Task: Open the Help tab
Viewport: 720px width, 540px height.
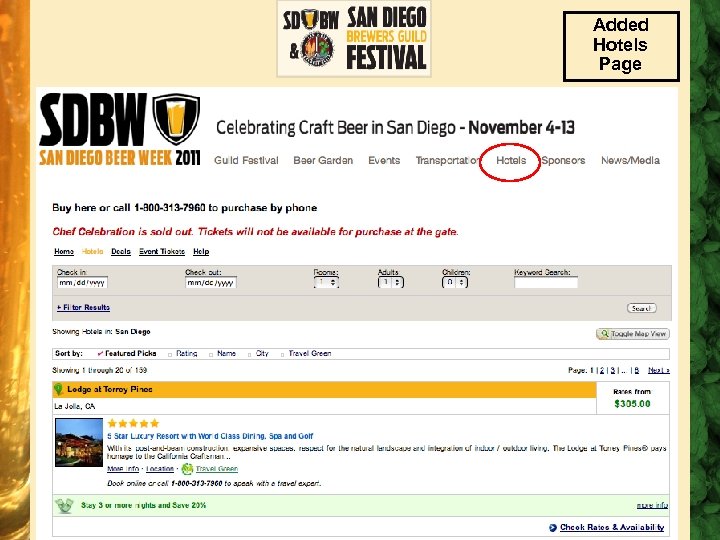Action: [201, 252]
